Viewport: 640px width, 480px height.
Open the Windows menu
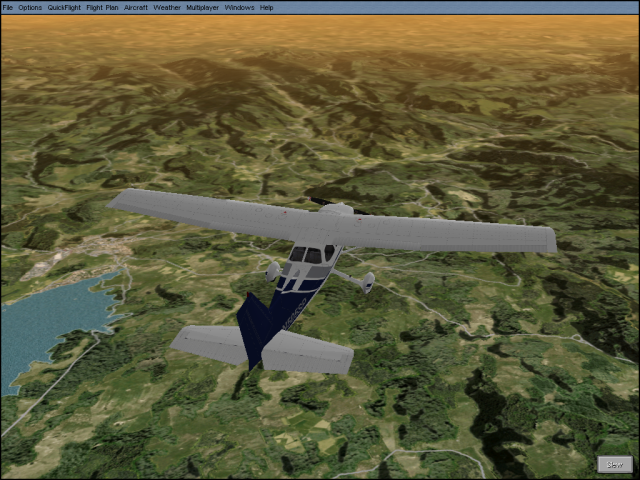pyautogui.click(x=239, y=7)
